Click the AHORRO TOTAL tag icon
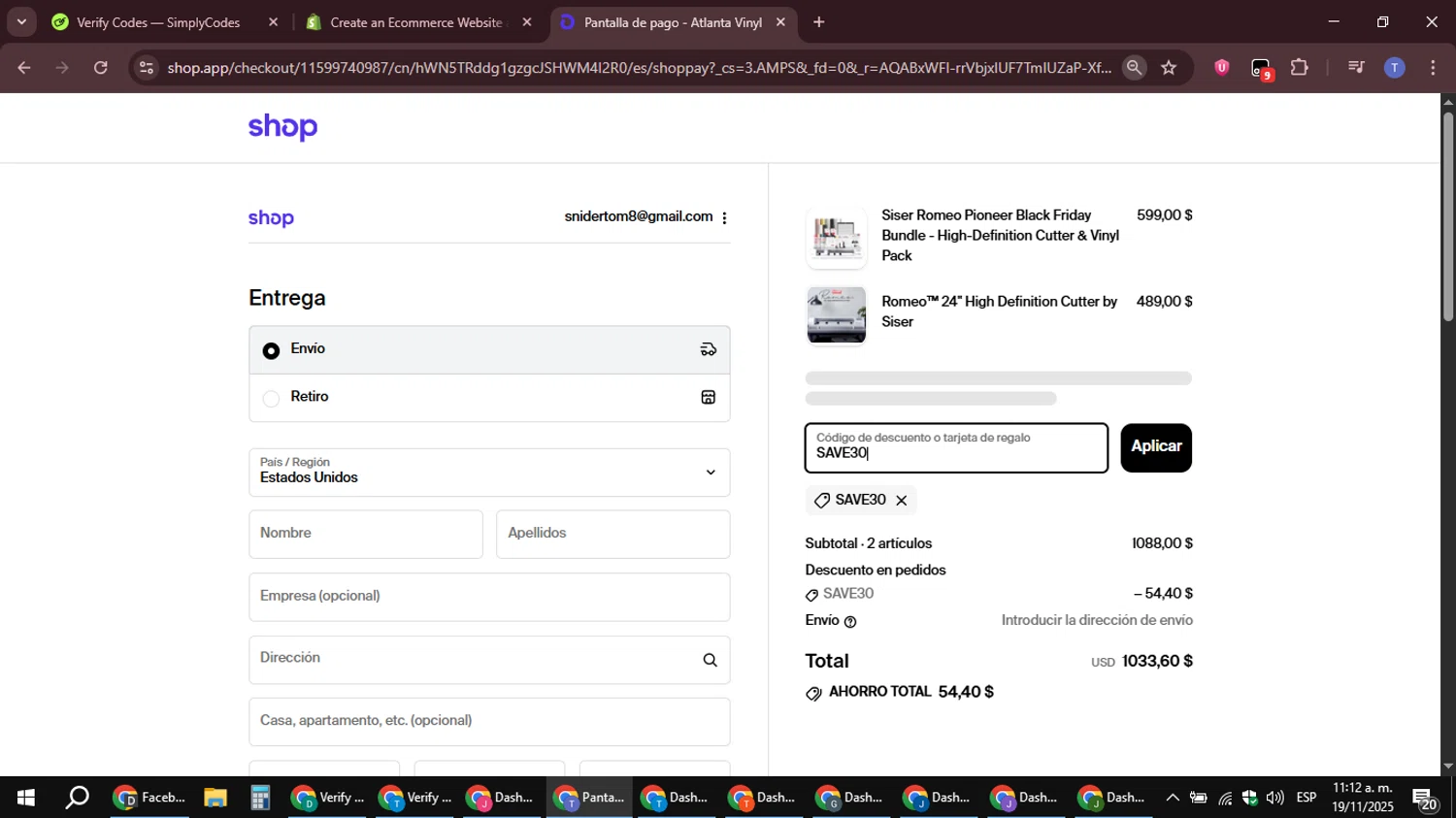This screenshot has width=1456, height=818. 813,693
